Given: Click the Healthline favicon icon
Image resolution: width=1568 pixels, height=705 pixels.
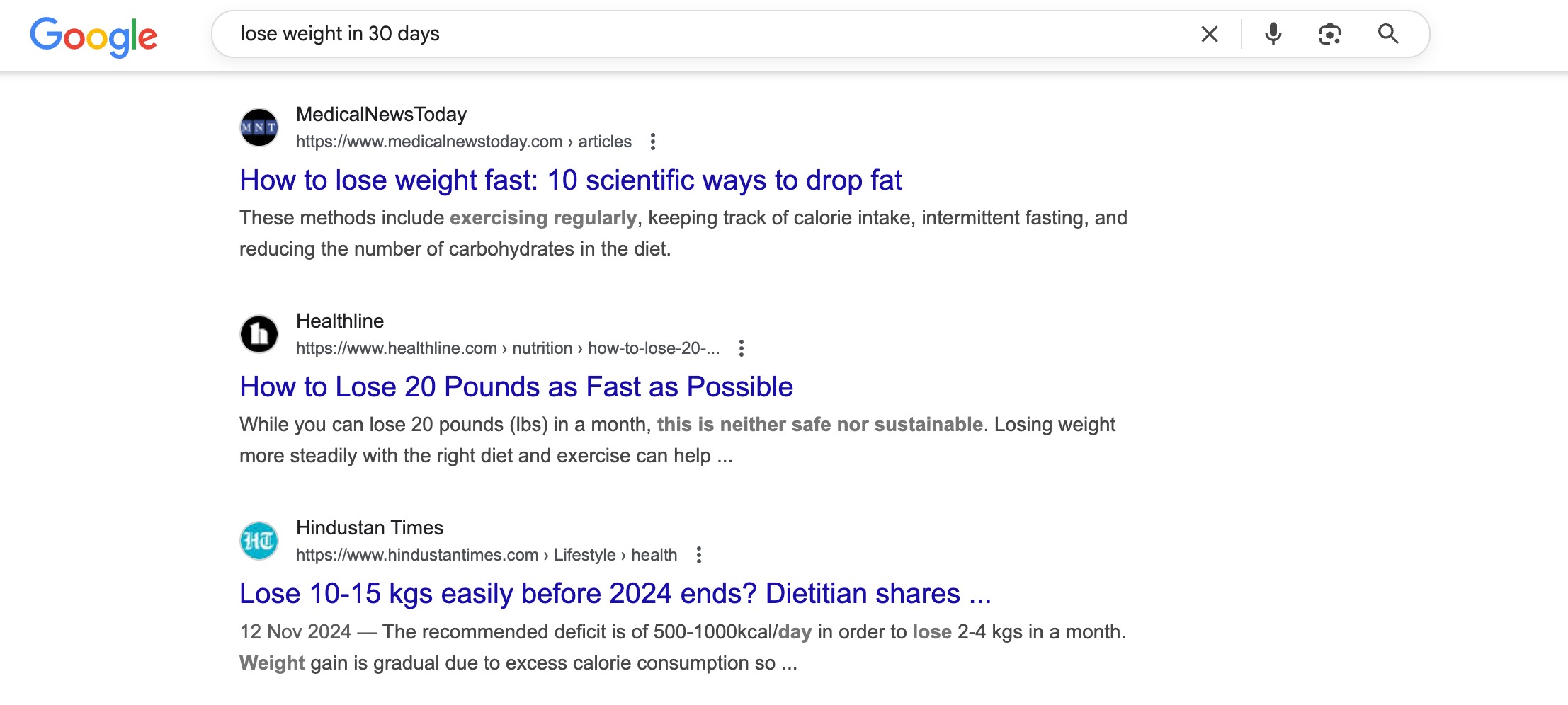Looking at the screenshot, I should click(x=259, y=334).
